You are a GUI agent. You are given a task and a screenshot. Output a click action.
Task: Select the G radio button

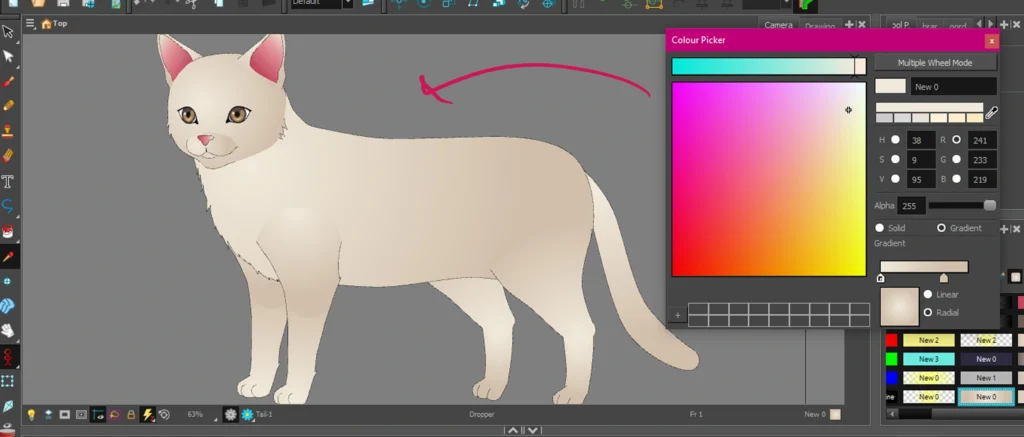pyautogui.click(x=956, y=159)
